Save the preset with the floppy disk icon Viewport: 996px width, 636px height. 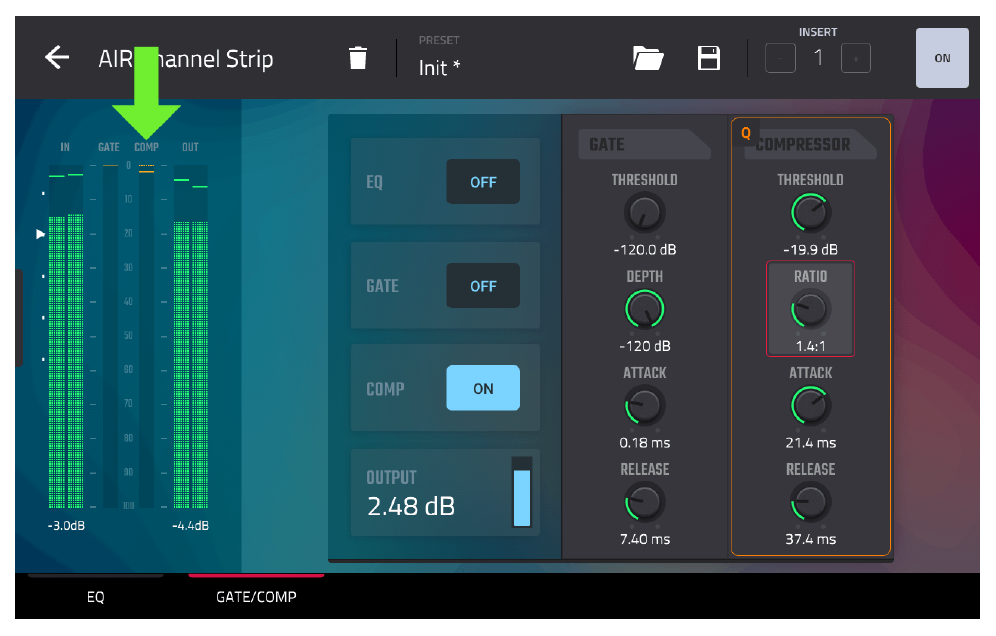[x=708, y=58]
